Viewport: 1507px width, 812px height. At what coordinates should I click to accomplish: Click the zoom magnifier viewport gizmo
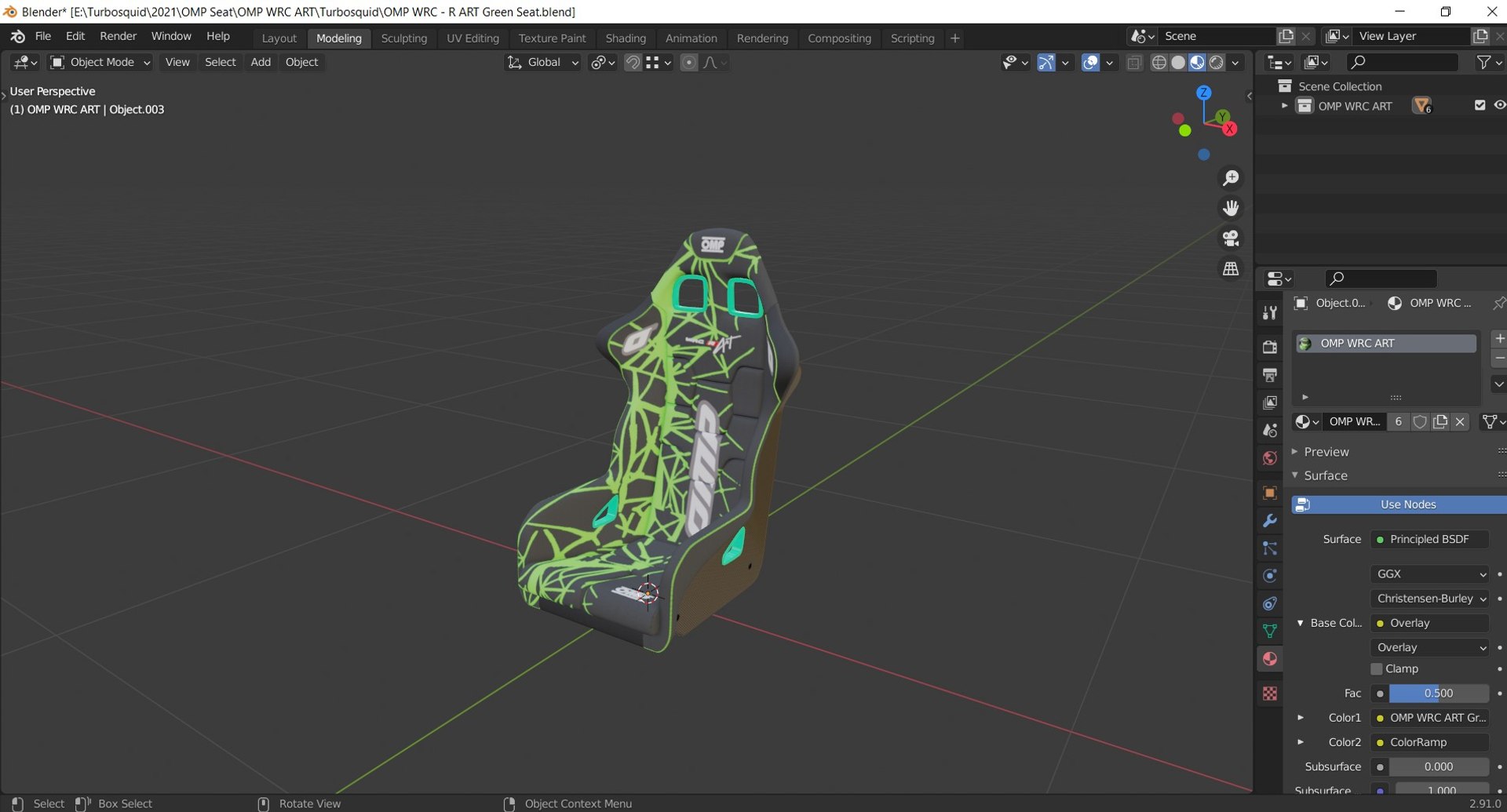tap(1231, 178)
